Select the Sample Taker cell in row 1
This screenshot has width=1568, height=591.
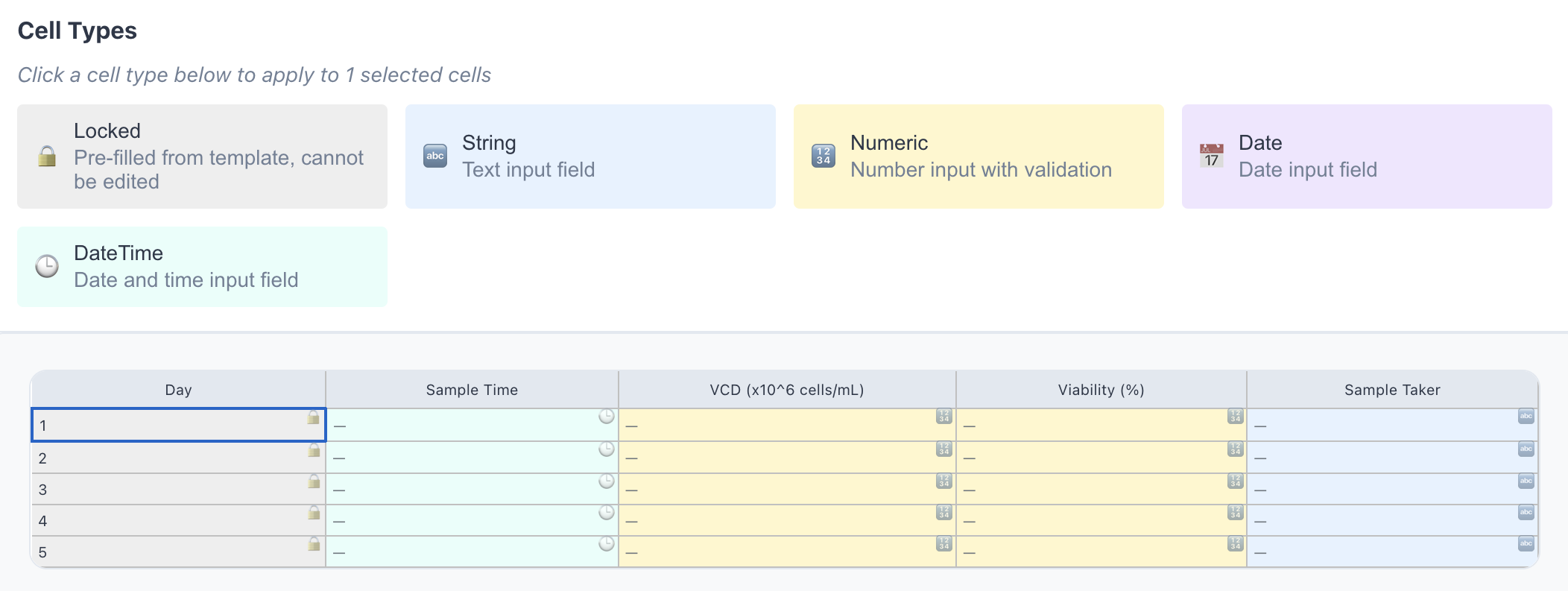pyautogui.click(x=1392, y=425)
